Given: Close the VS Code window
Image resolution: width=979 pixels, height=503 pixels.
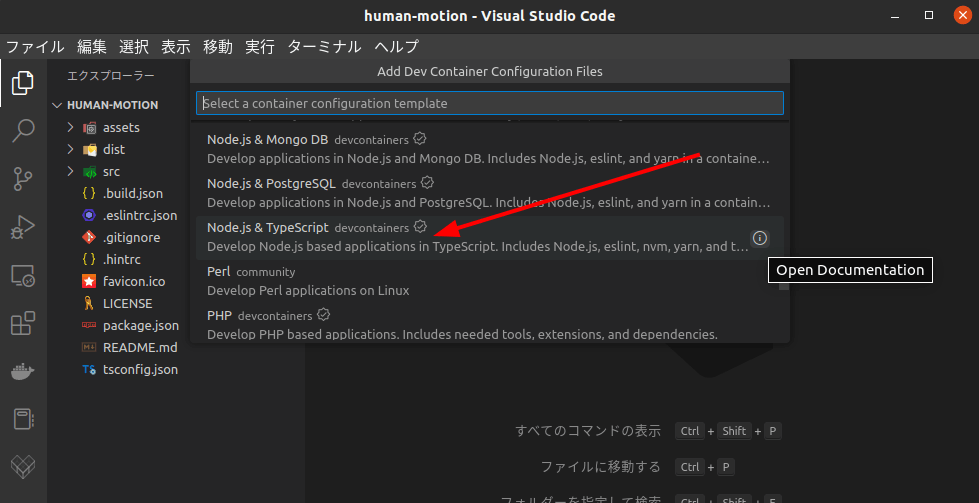Looking at the screenshot, I should pyautogui.click(x=962, y=15).
